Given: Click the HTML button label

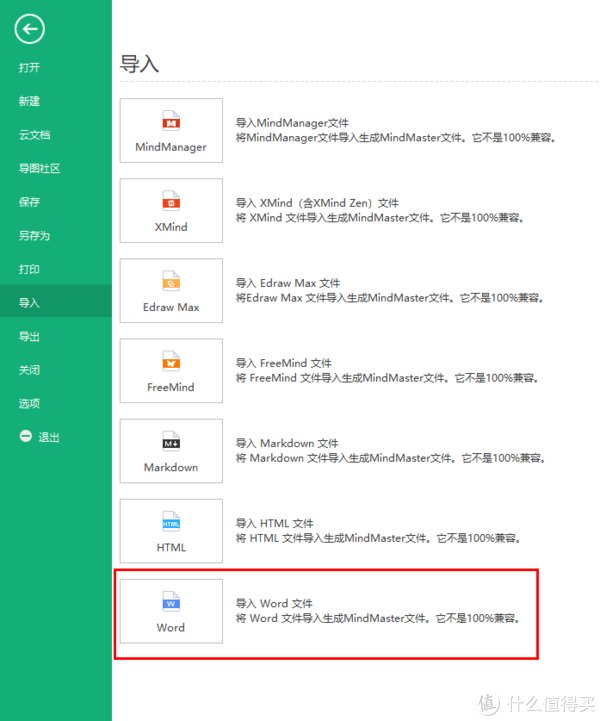Looking at the screenshot, I should (x=171, y=547).
